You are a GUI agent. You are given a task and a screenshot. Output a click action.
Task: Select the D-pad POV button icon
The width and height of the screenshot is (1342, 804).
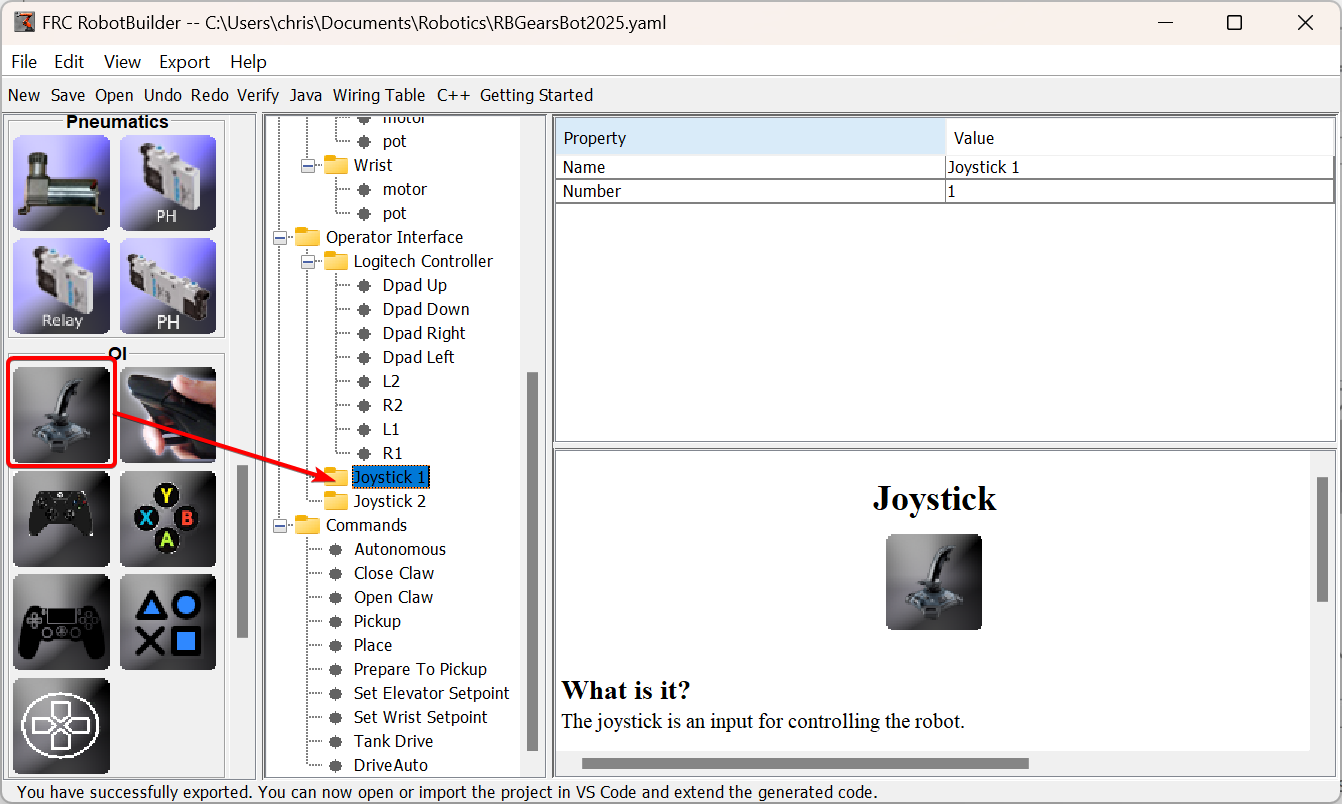[x=62, y=725]
